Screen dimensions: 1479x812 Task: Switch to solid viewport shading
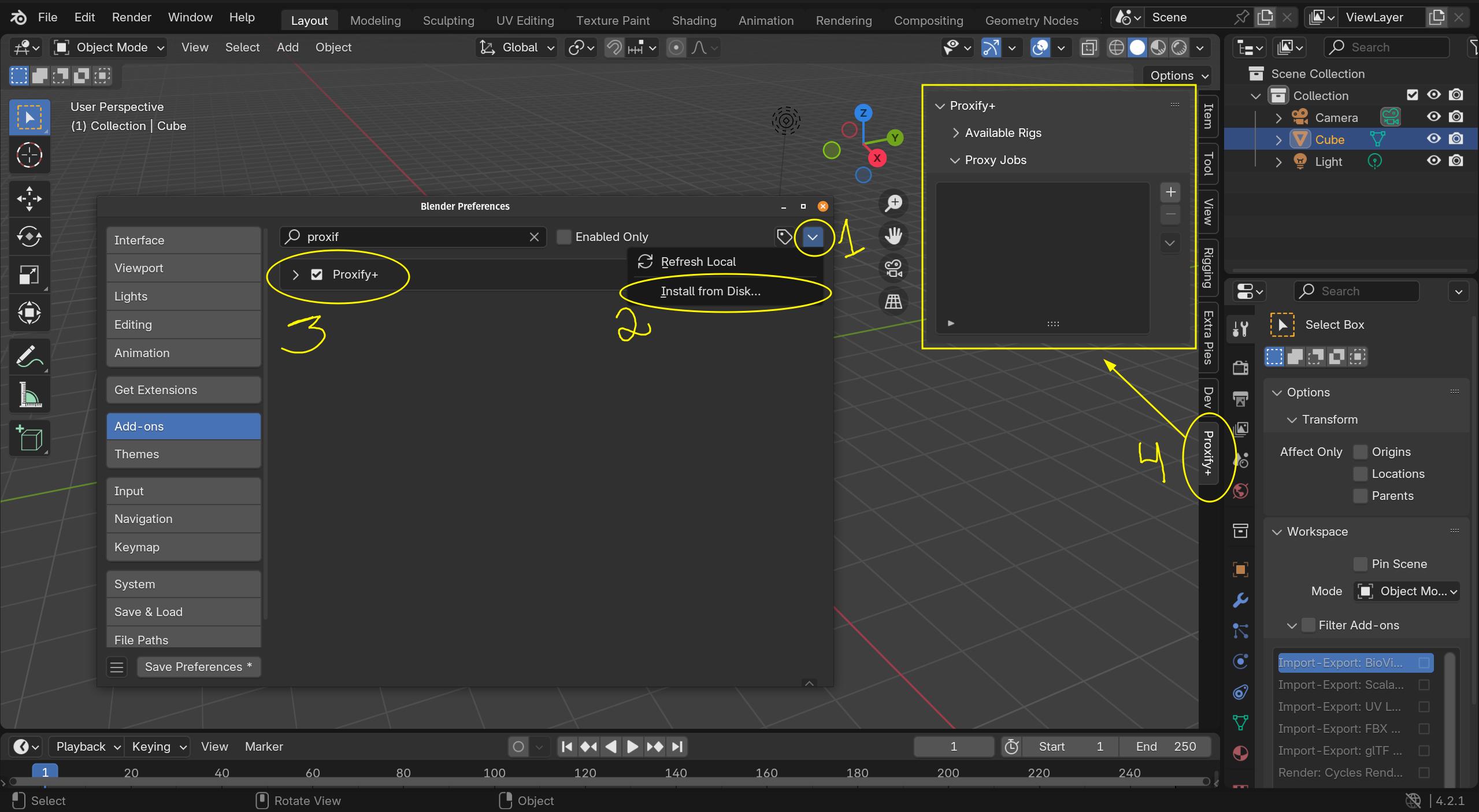click(1137, 47)
